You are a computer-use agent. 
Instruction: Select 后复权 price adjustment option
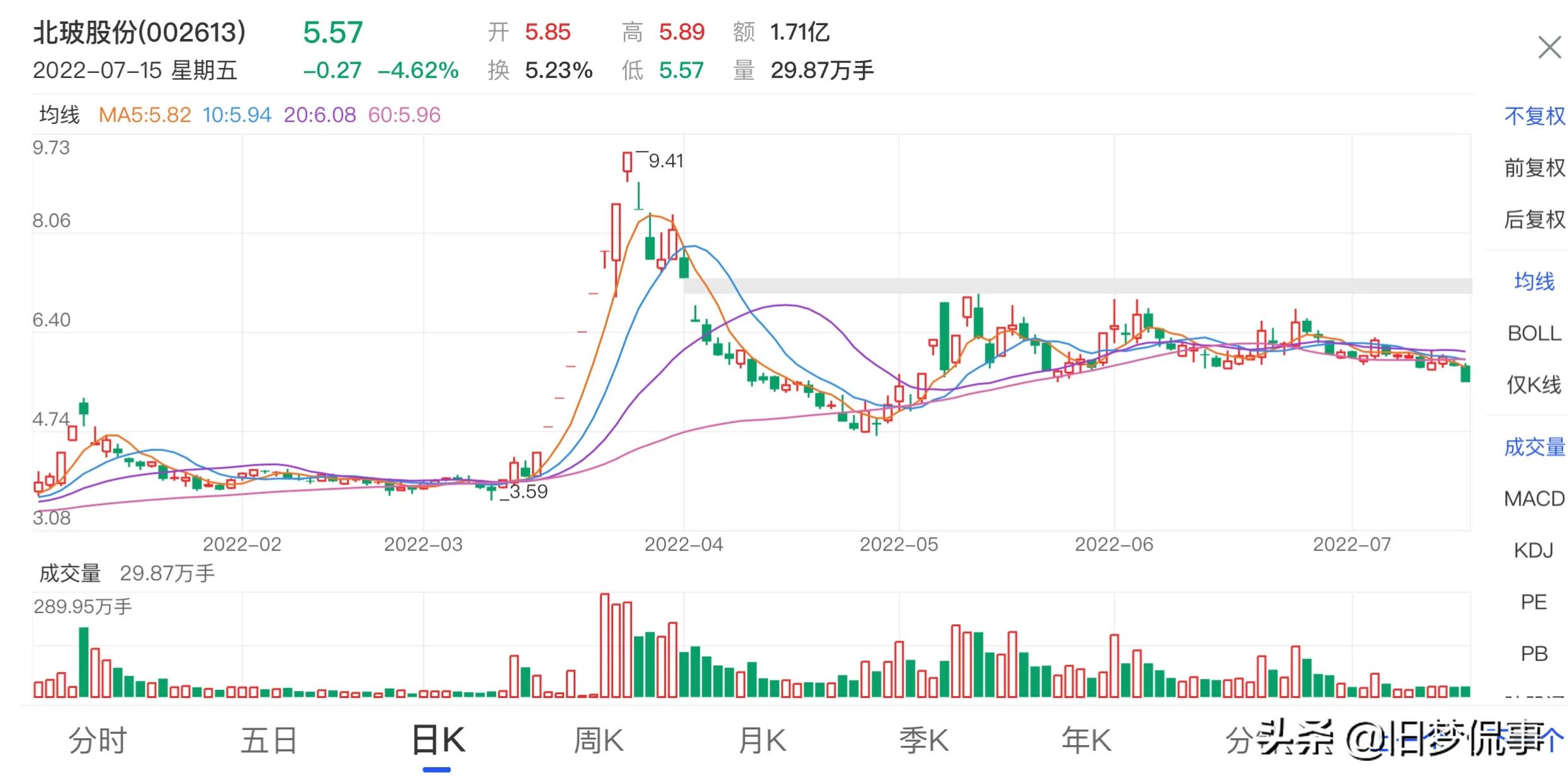click(1534, 219)
